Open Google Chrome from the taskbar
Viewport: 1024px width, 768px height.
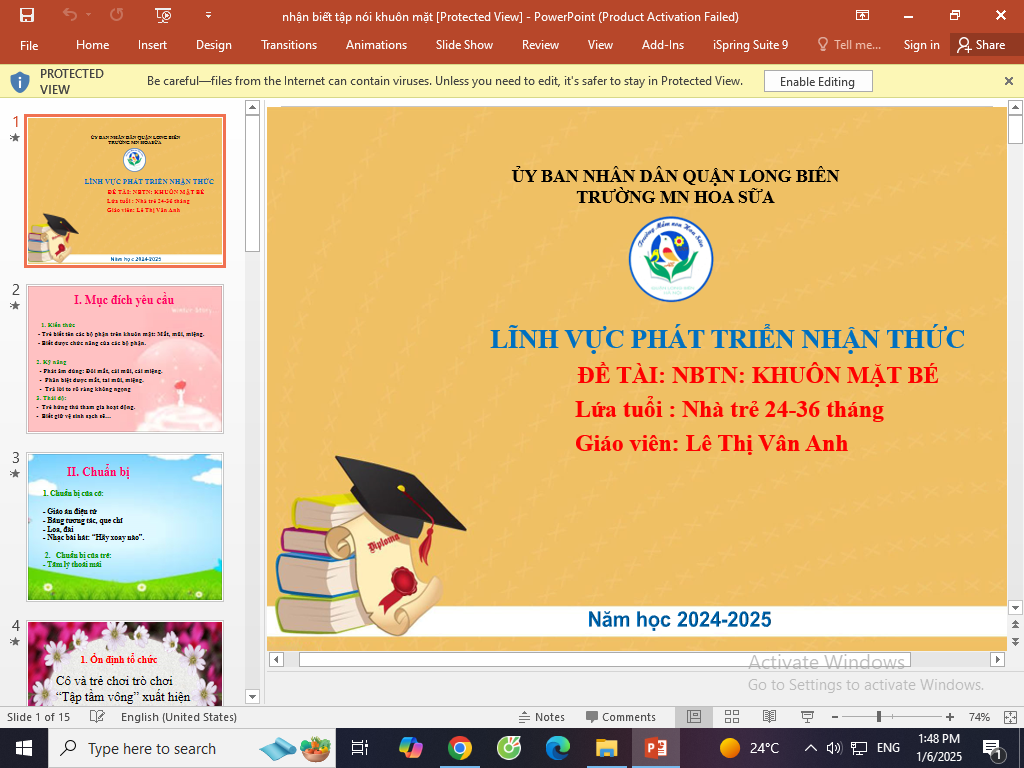460,747
